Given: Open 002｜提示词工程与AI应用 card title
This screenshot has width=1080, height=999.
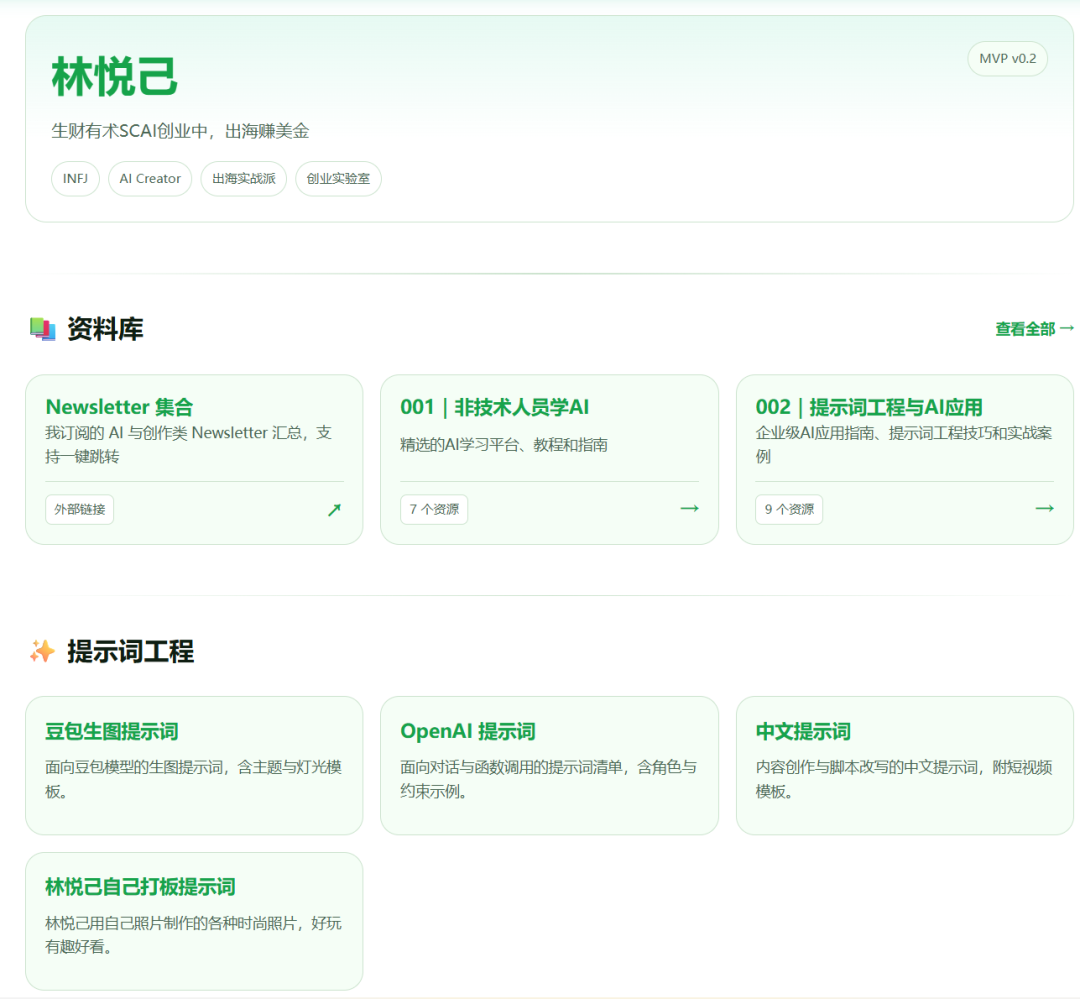Looking at the screenshot, I should coord(869,407).
